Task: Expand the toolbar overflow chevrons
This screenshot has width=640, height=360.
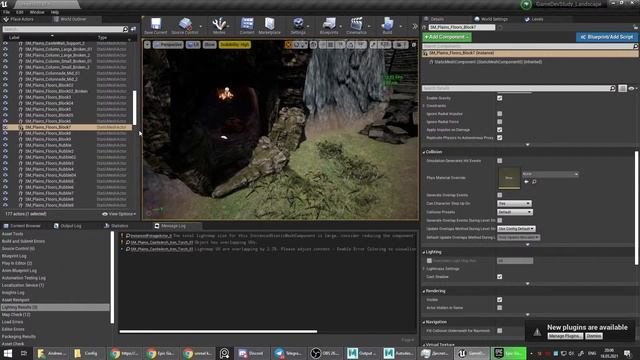Action: [x=415, y=26]
